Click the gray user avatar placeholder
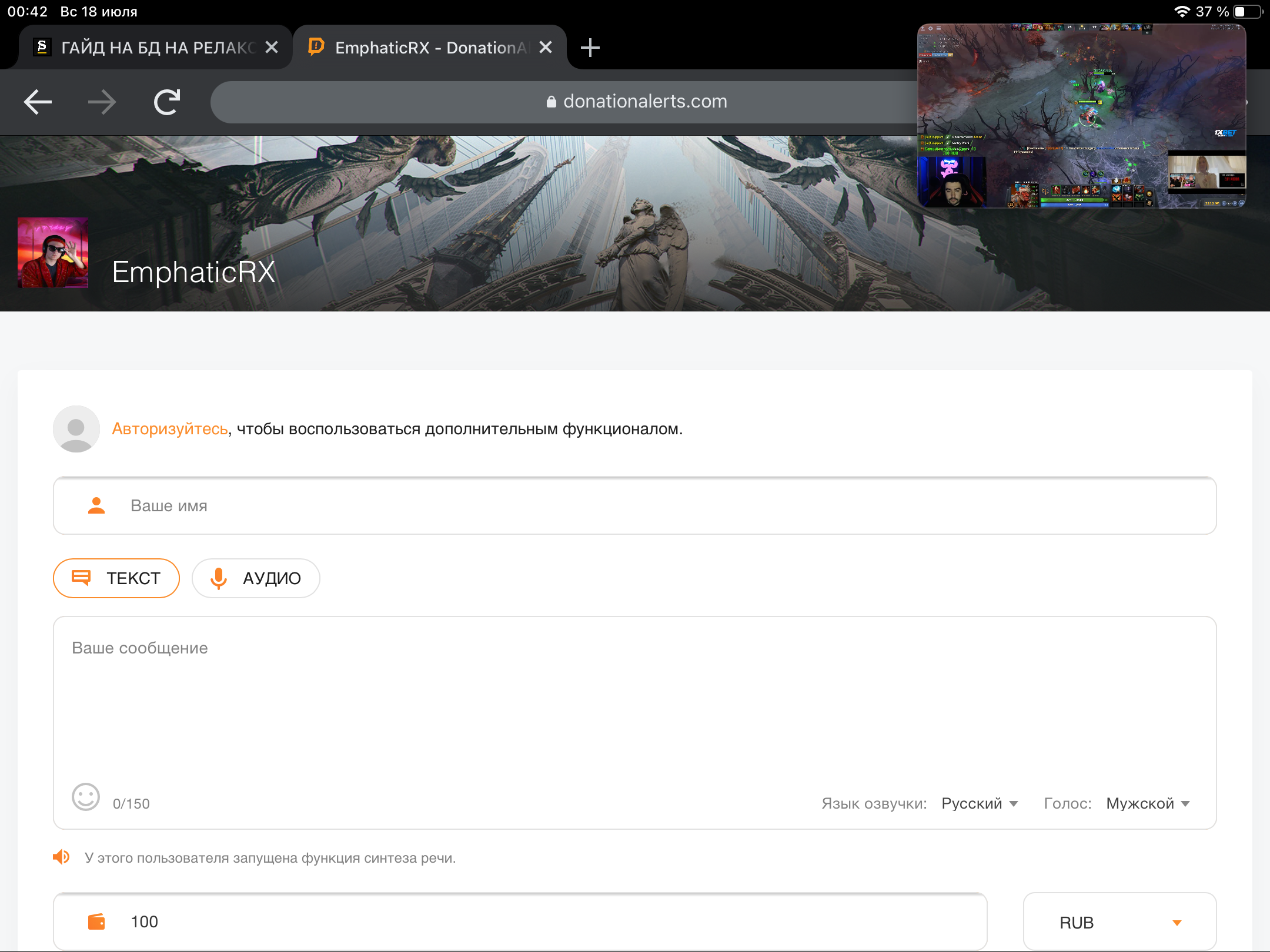Image resolution: width=1270 pixels, height=952 pixels. [x=76, y=429]
